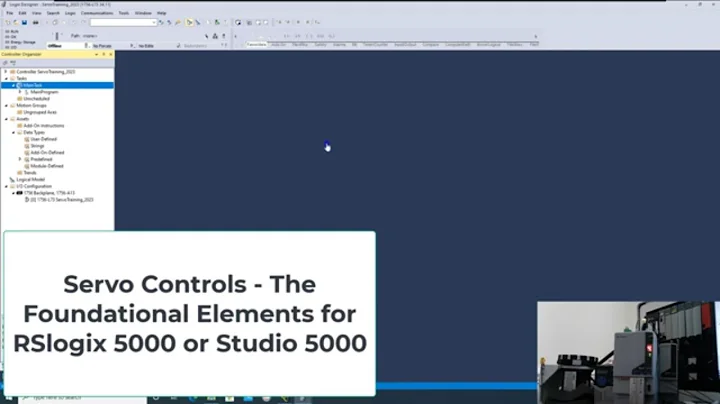
Task: Select the Unscheduled folder
Action: [36, 99]
